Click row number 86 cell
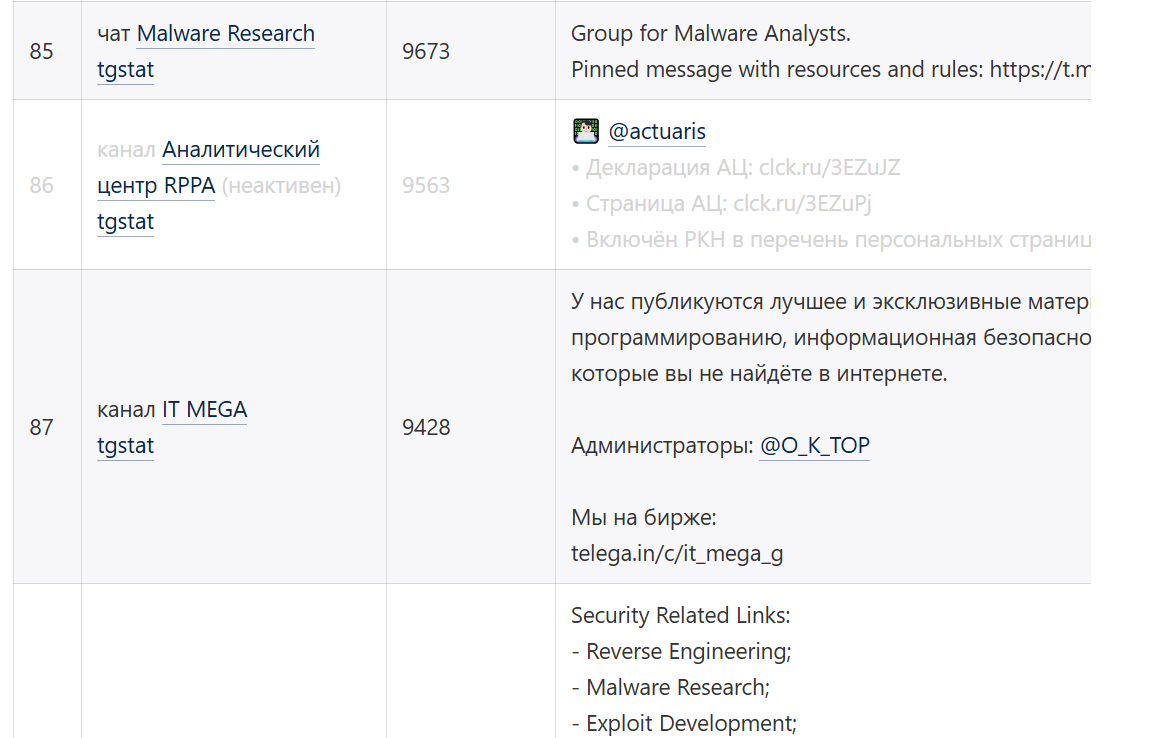The height and width of the screenshot is (738, 1154). (42, 186)
